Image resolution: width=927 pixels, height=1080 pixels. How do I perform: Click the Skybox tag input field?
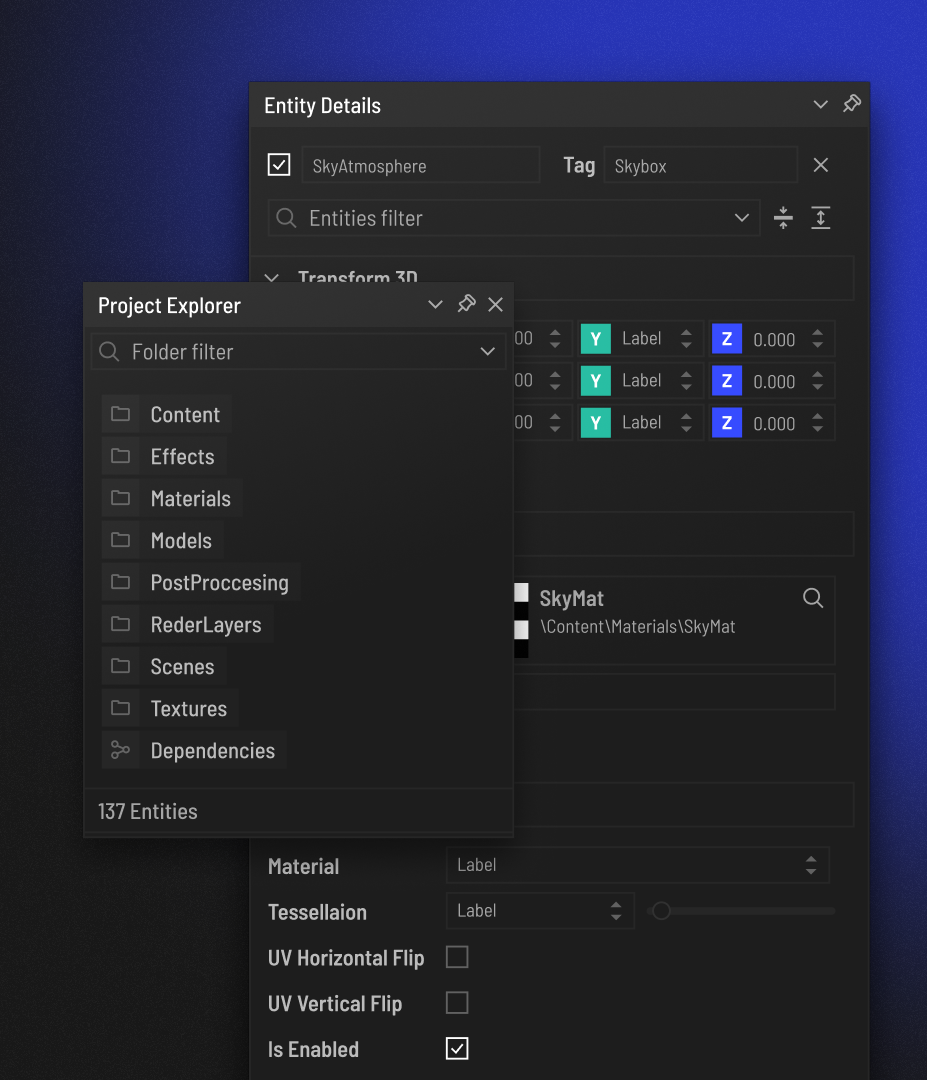point(700,165)
